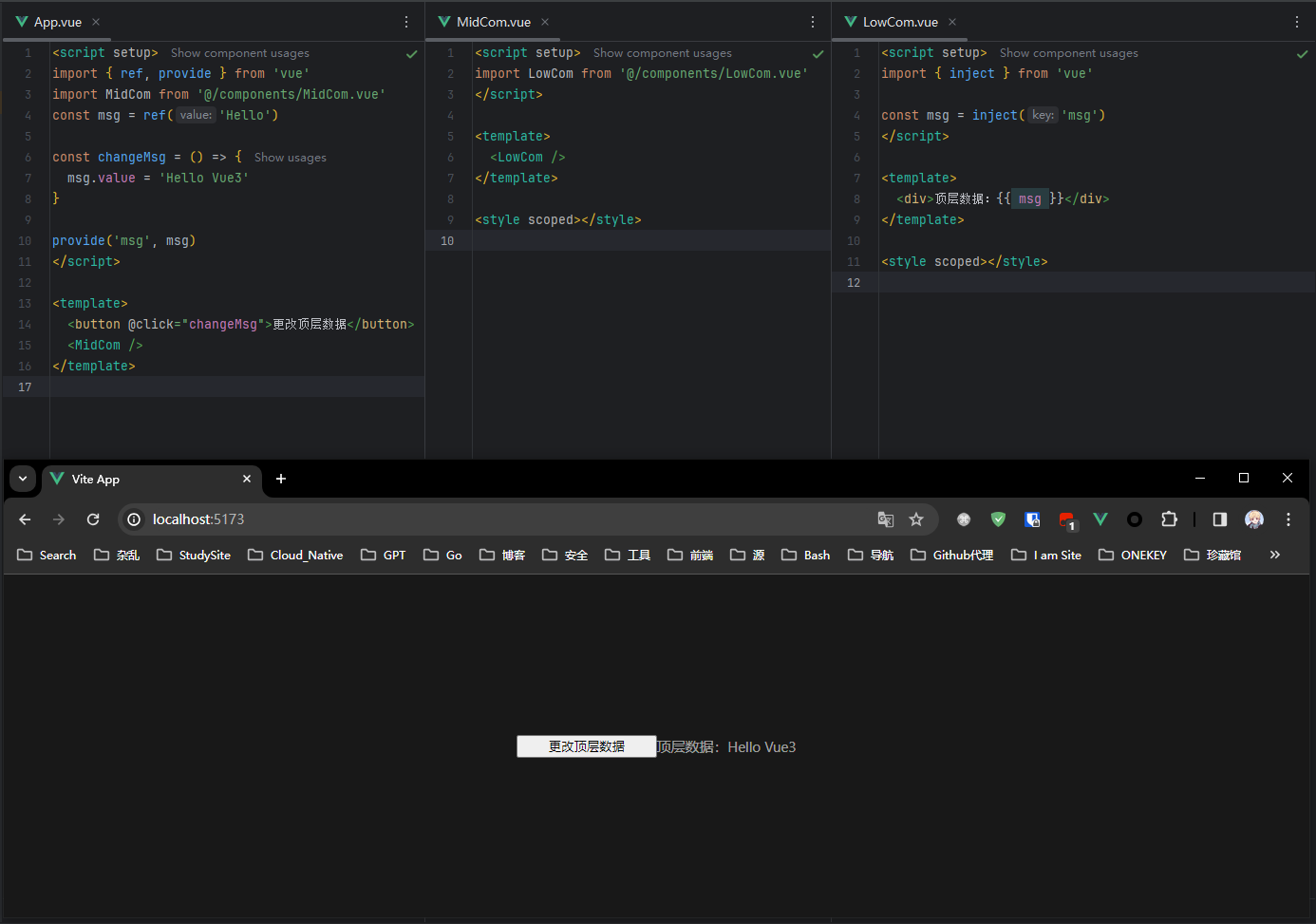Open the StudySite bookmark folder
This screenshot has width=1316, height=924.
[x=194, y=555]
